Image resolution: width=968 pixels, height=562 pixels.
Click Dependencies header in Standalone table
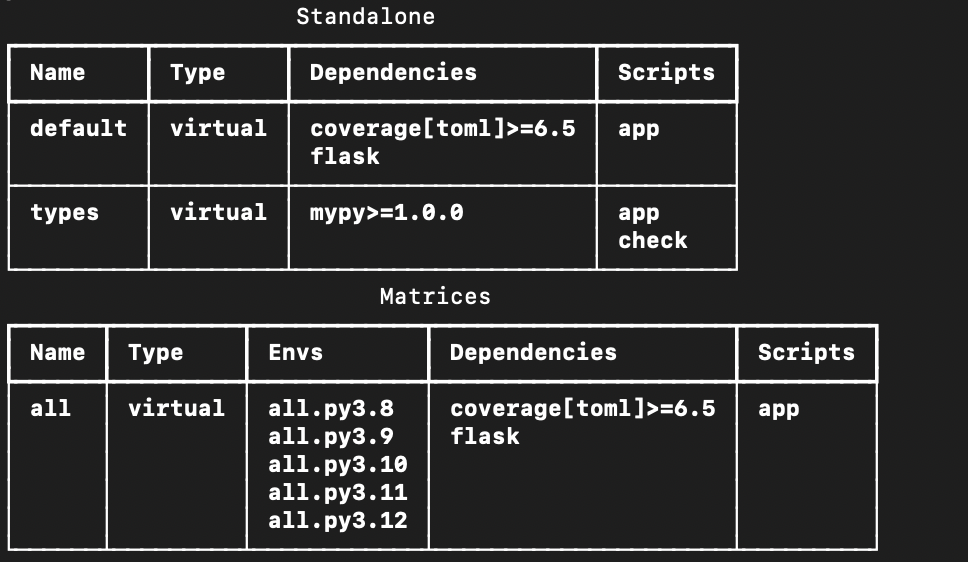(x=393, y=73)
